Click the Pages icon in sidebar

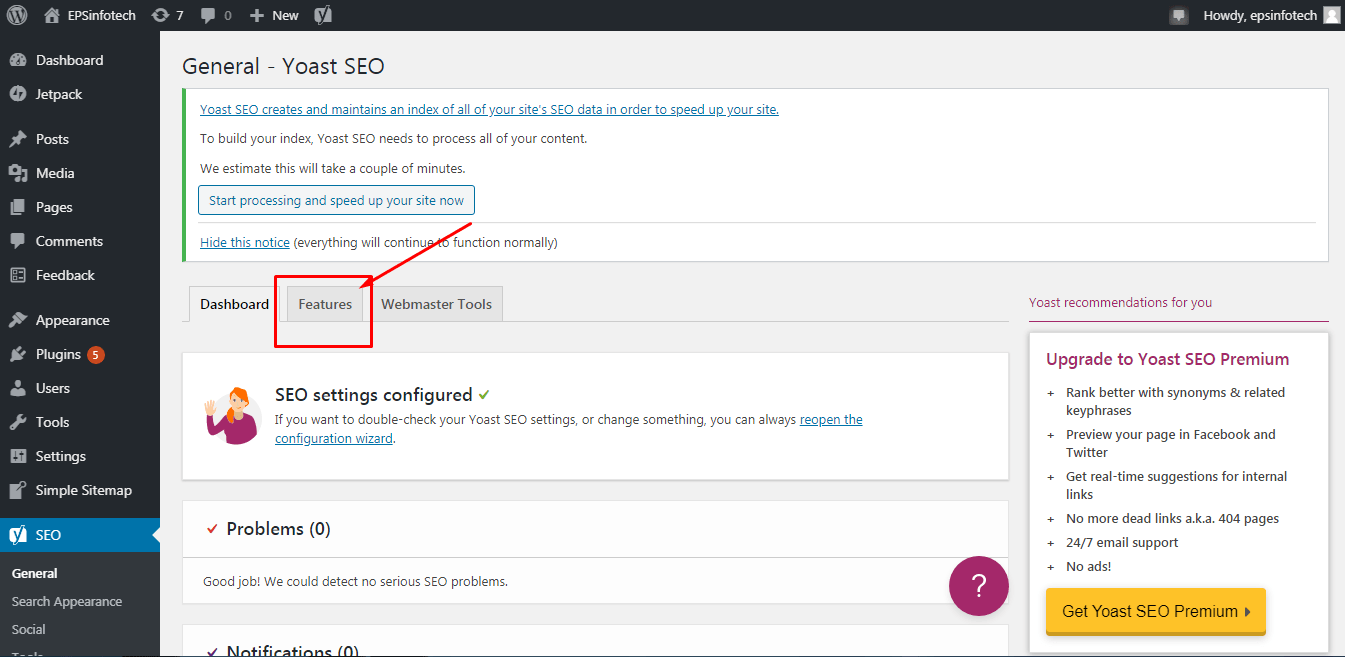[18, 207]
